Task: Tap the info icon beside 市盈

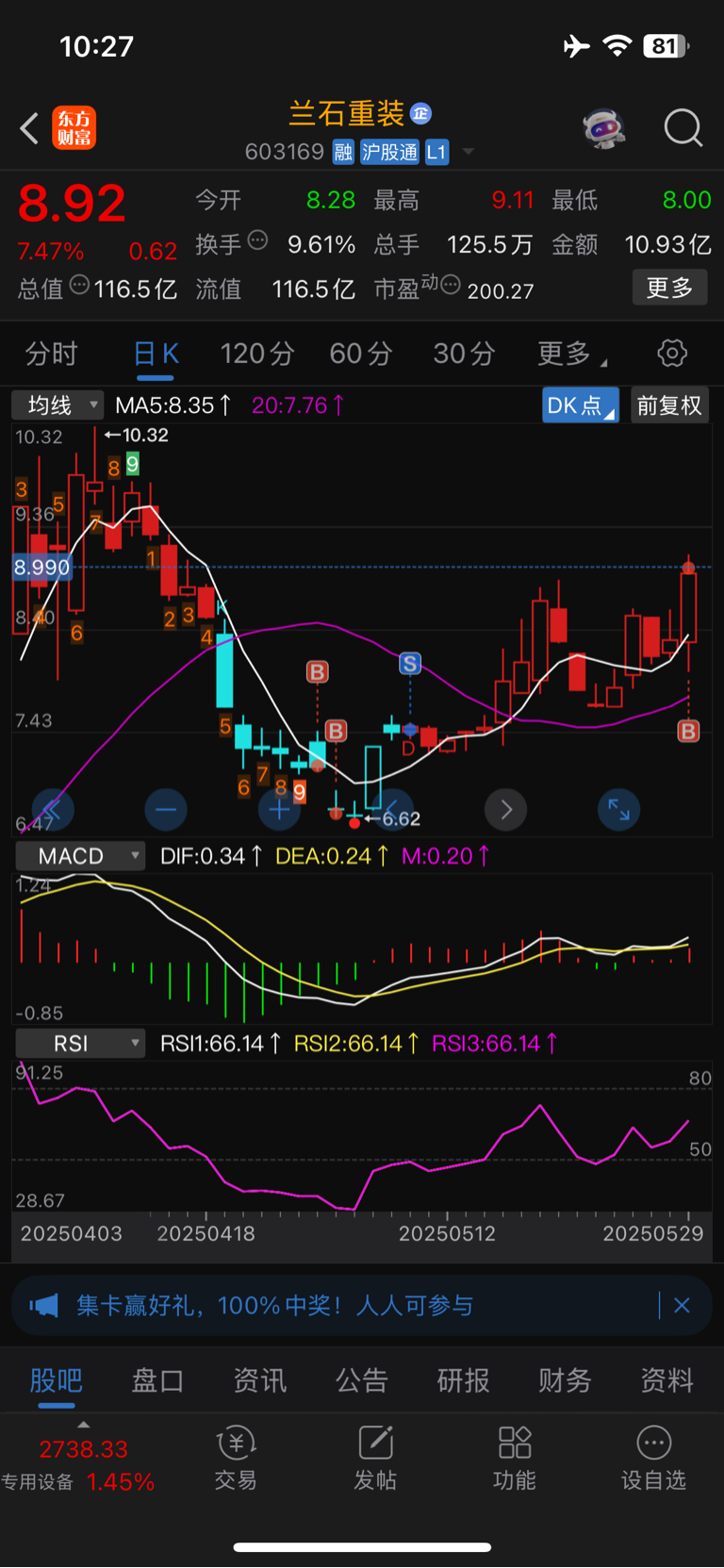Action: pyautogui.click(x=451, y=285)
